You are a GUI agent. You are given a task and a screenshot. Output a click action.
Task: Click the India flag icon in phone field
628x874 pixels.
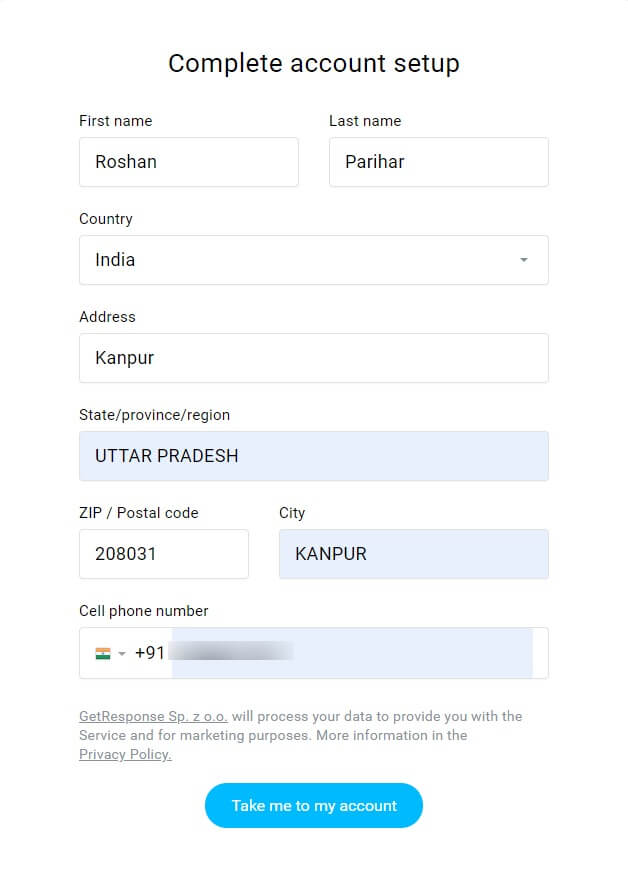(x=103, y=653)
